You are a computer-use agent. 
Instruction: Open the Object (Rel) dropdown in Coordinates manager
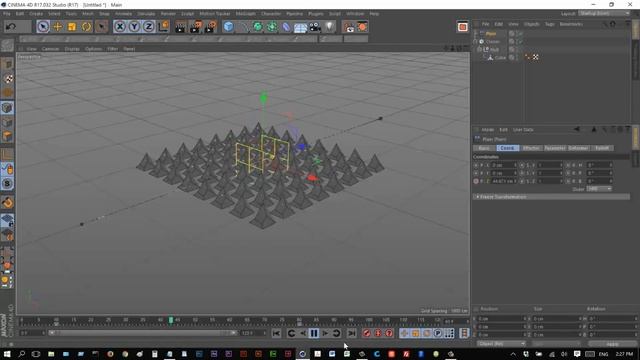(x=501, y=344)
